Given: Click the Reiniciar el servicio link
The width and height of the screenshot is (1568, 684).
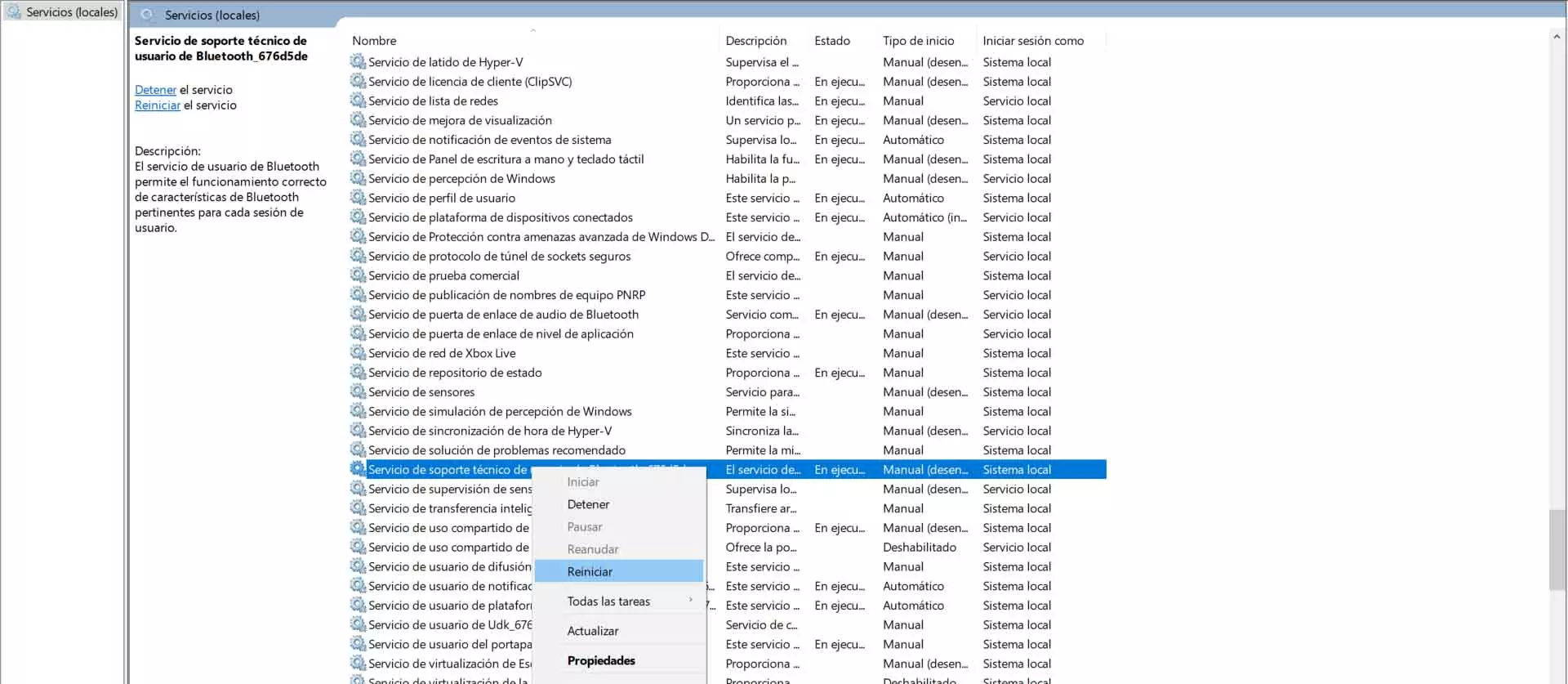Looking at the screenshot, I should pos(158,105).
